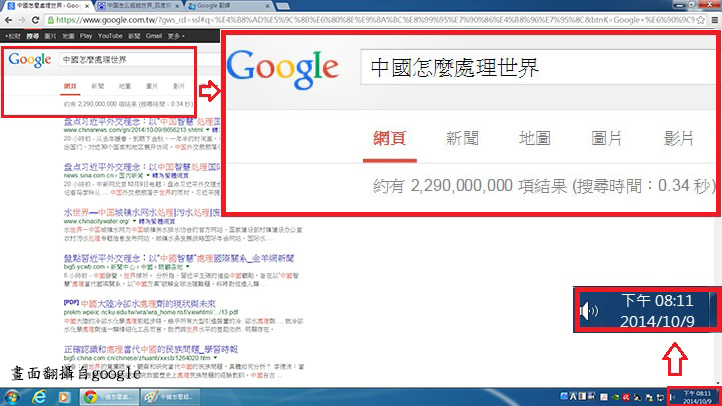The height and width of the screenshot is (406, 722).
Task: Click the red PDF tray icon
Action: (x=604, y=397)
